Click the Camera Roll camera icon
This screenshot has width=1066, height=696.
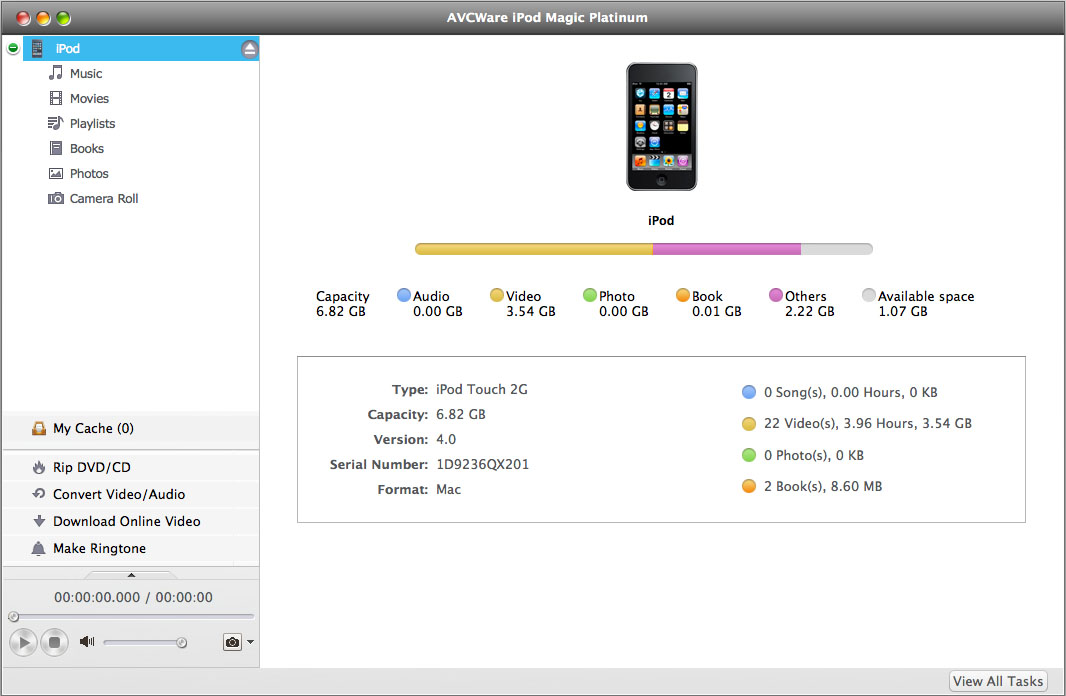coord(56,198)
